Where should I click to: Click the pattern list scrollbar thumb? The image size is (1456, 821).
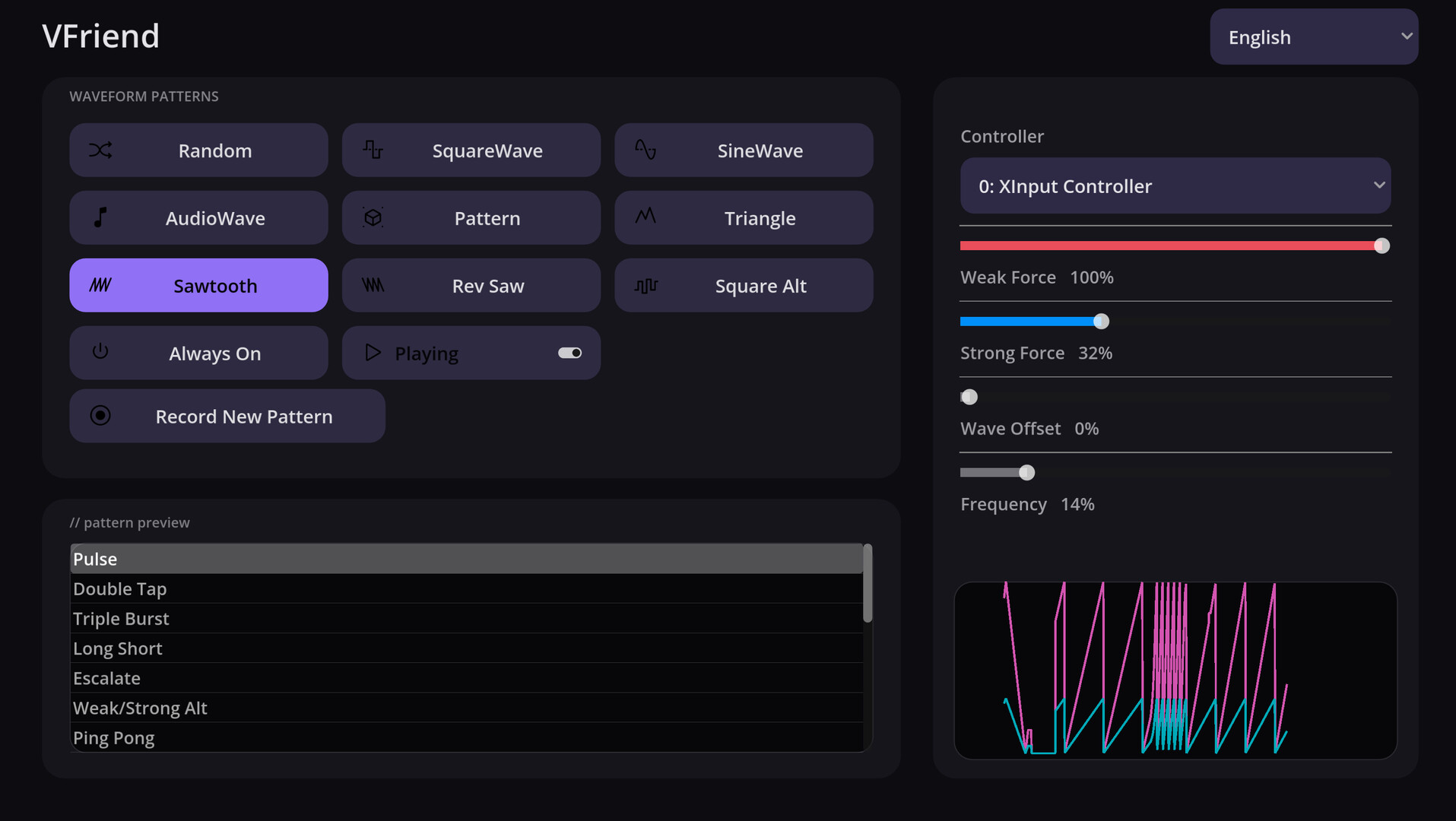pyautogui.click(x=868, y=583)
